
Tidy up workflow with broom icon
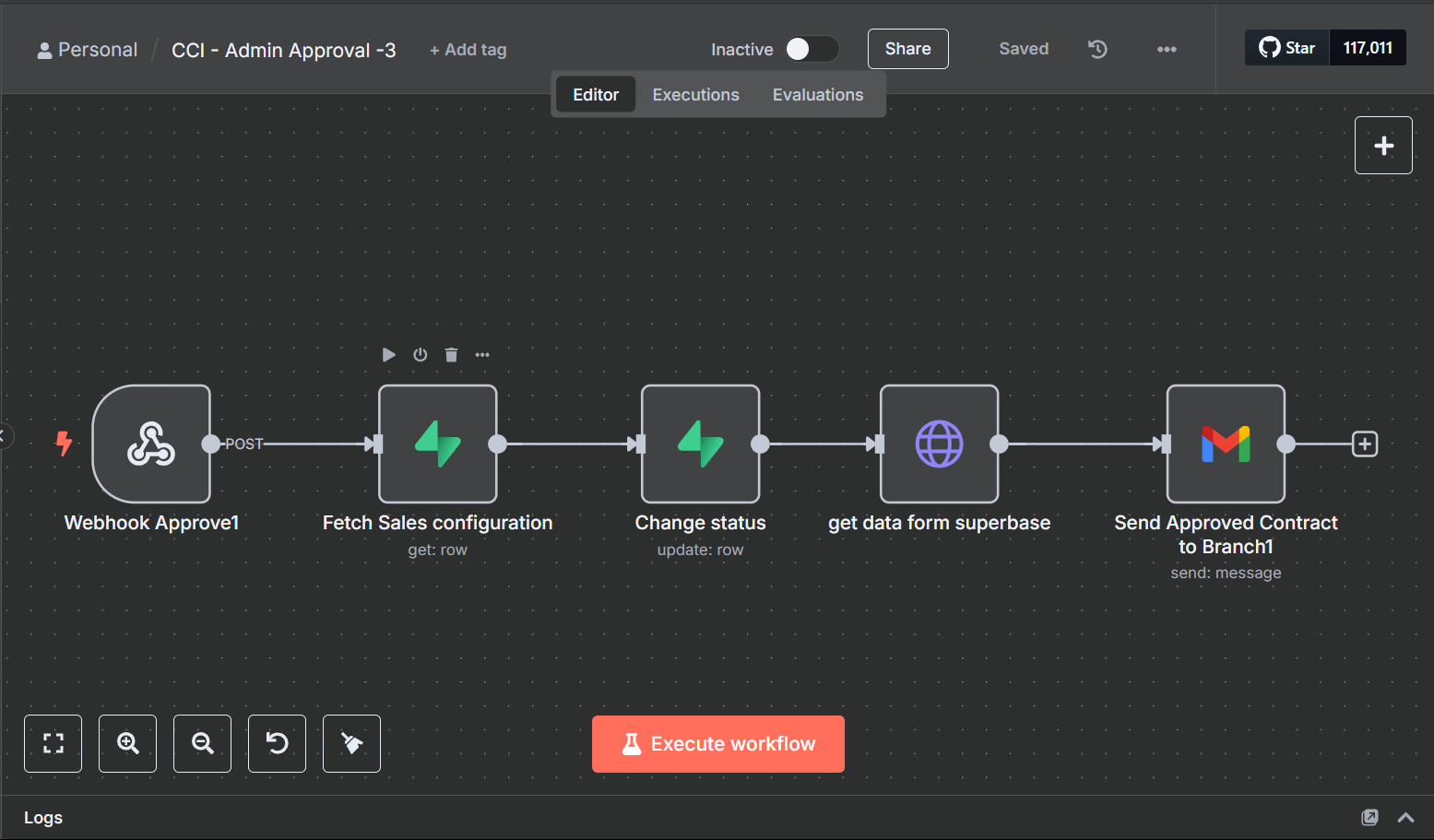(x=351, y=743)
